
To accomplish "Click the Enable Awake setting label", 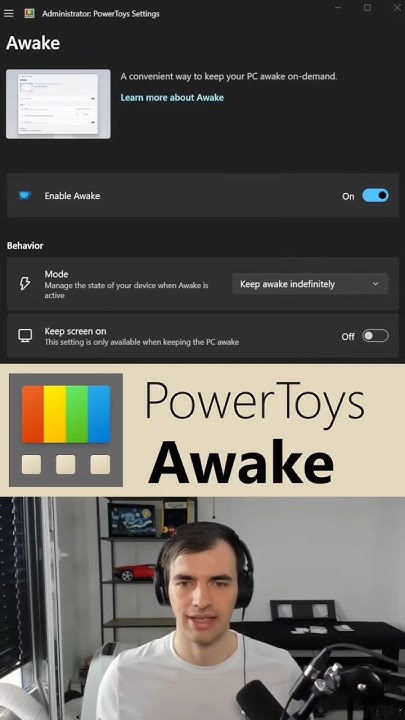I will pyautogui.click(x=72, y=196).
